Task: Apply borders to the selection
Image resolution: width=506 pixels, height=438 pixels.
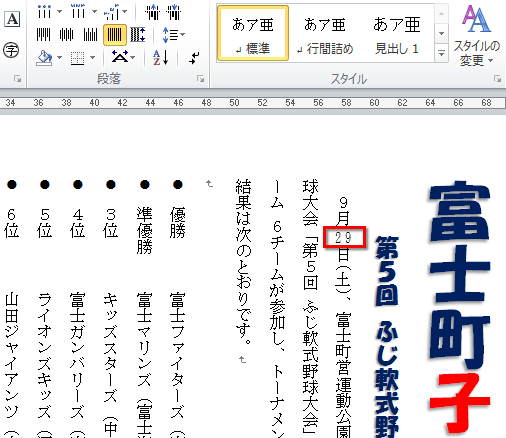Action: click(78, 58)
